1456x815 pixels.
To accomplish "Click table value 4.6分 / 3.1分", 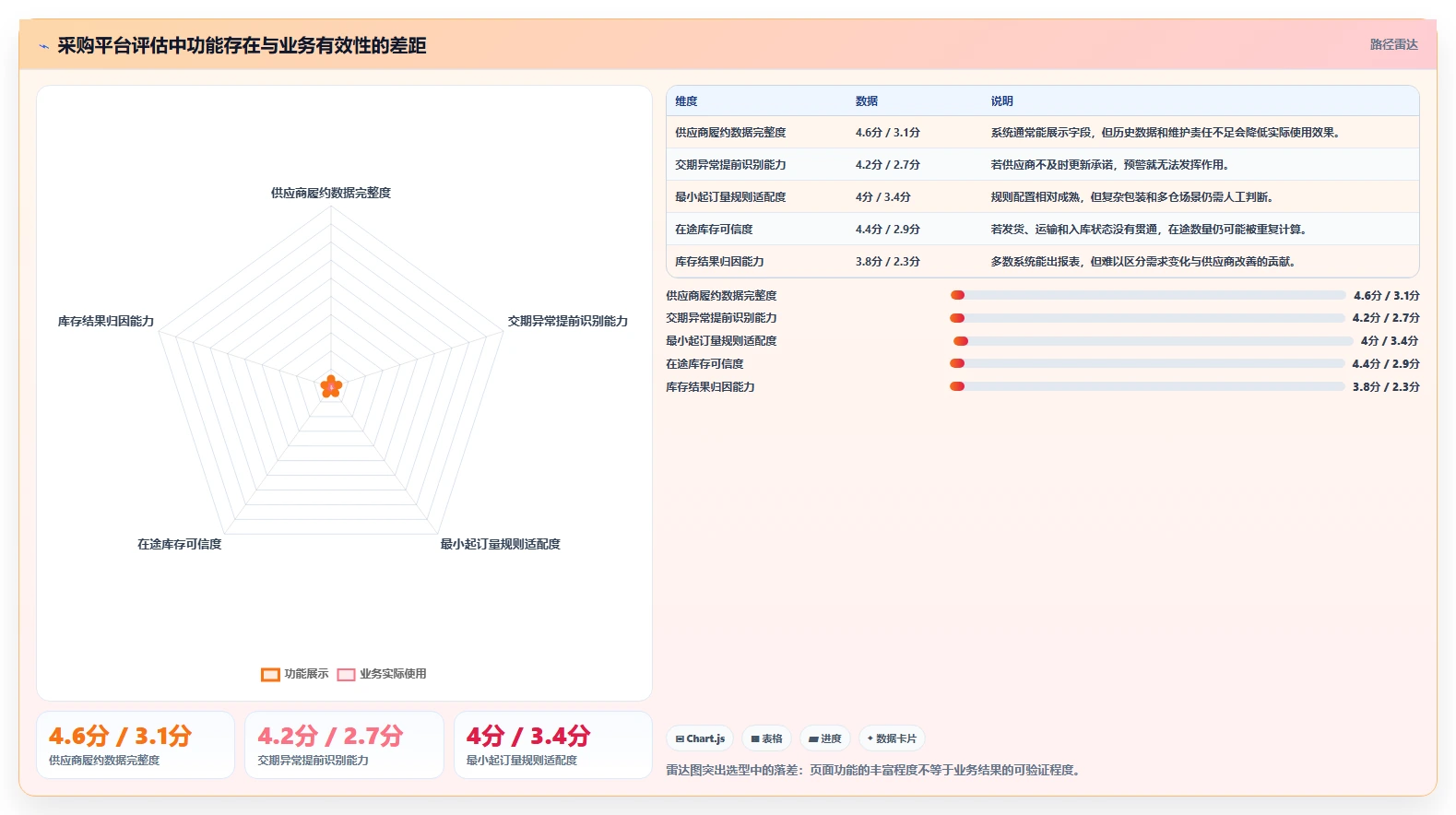I will coord(888,133).
